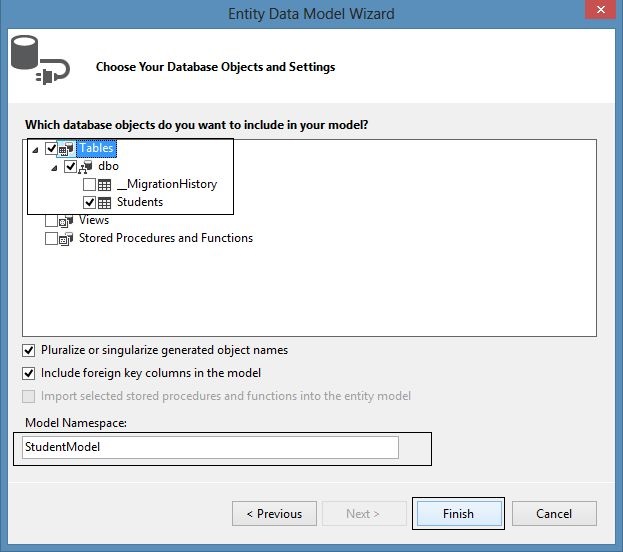This screenshot has height=552, width=623.
Task: Select Stored Procedures and Functions tree item
Action: pyautogui.click(x=166, y=238)
